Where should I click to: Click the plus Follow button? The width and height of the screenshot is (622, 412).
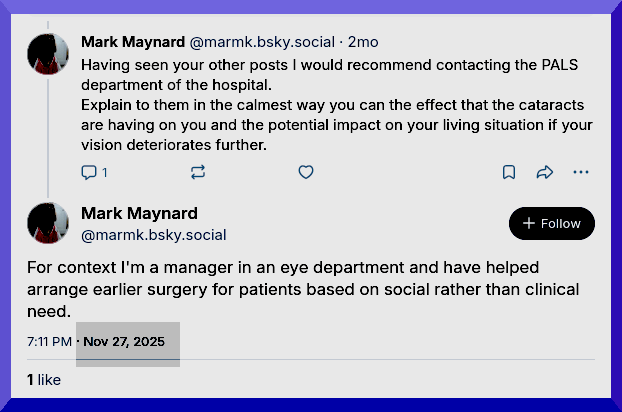click(551, 224)
